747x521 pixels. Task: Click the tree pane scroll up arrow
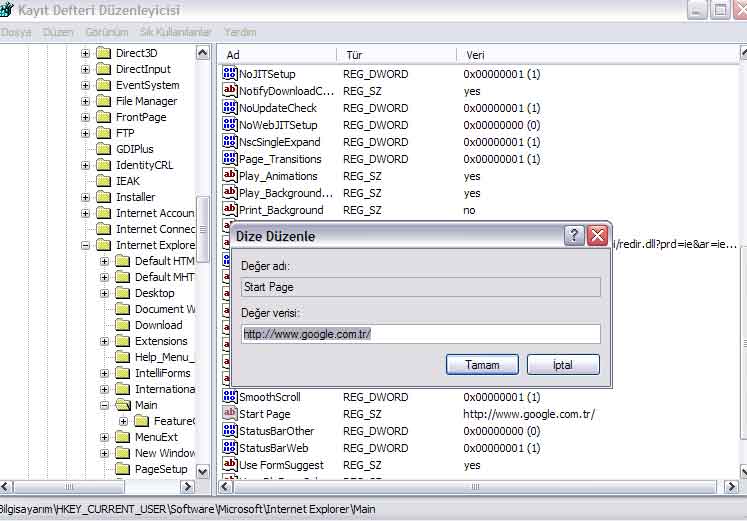[x=202, y=52]
